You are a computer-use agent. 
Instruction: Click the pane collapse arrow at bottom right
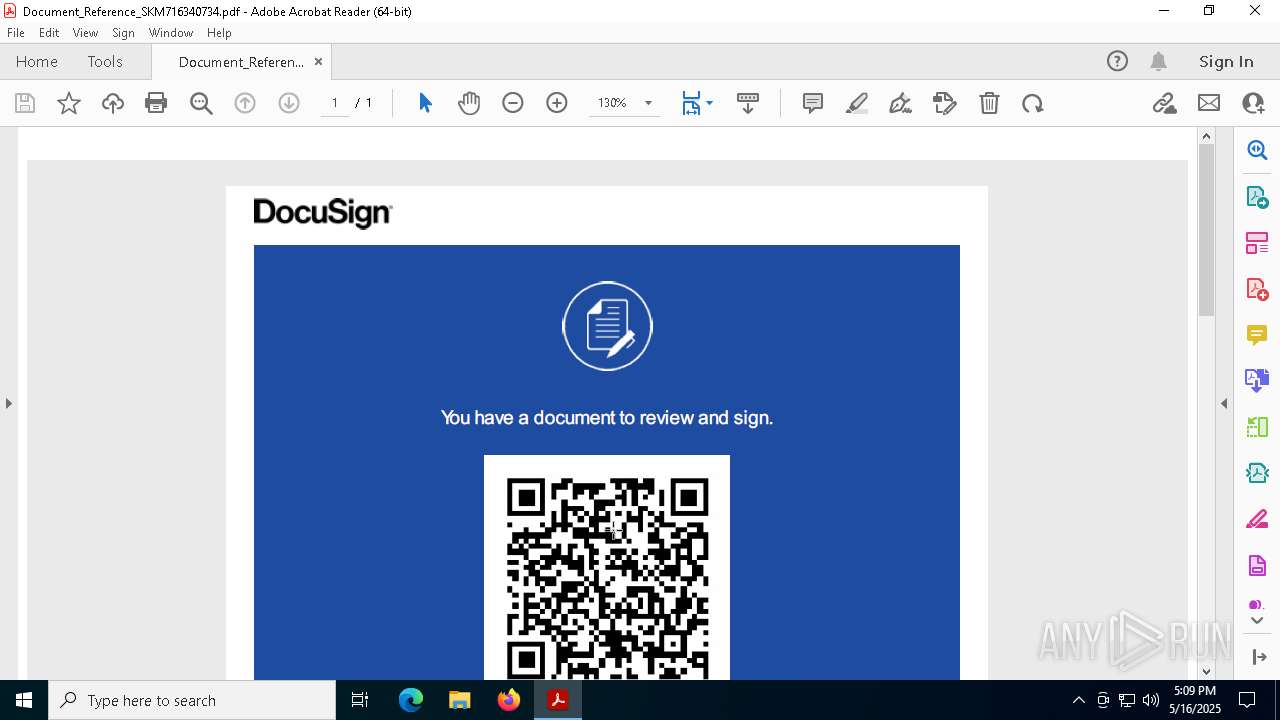(1259, 657)
